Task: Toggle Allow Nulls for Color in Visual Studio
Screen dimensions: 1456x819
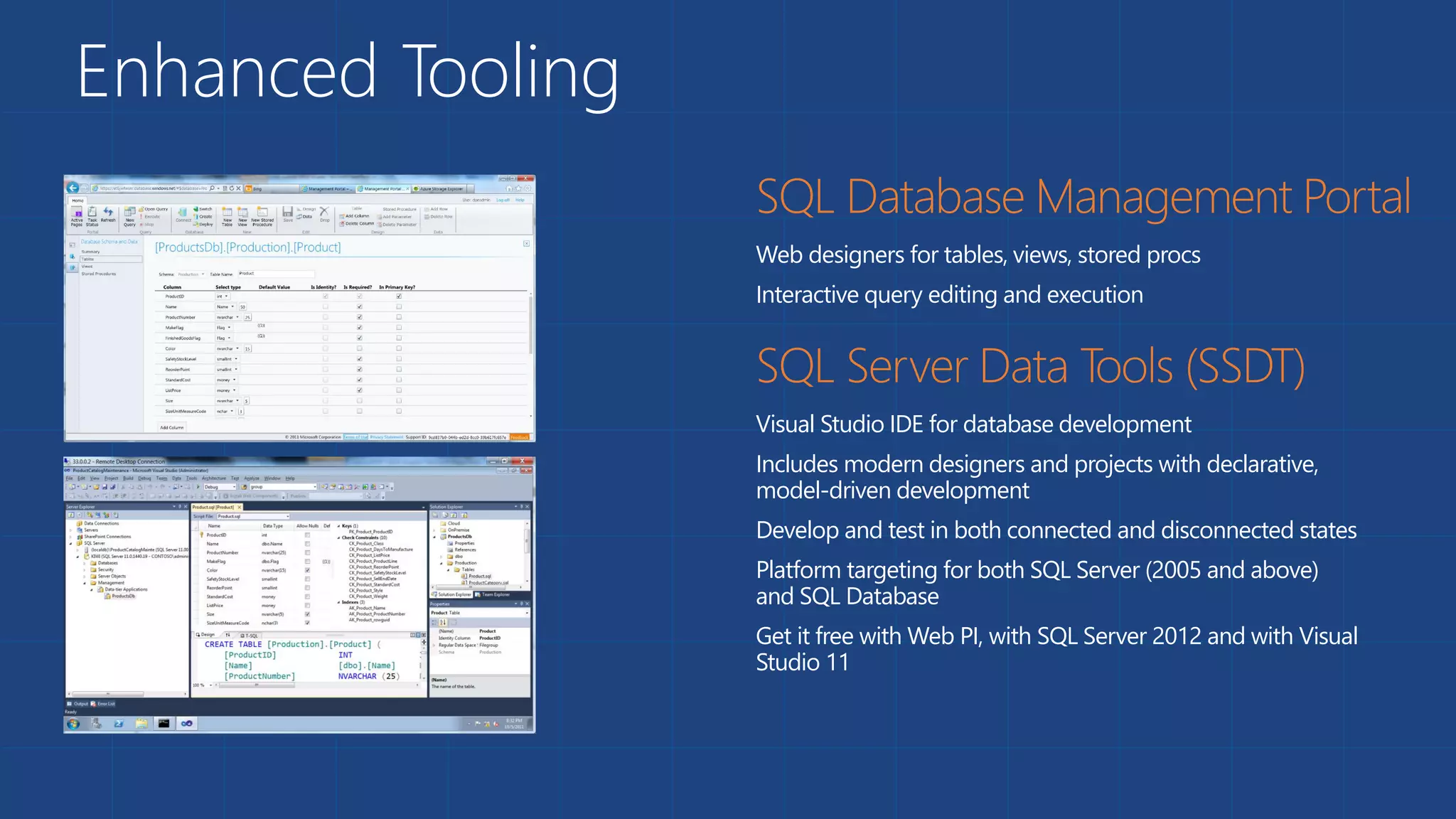Action: point(307,570)
